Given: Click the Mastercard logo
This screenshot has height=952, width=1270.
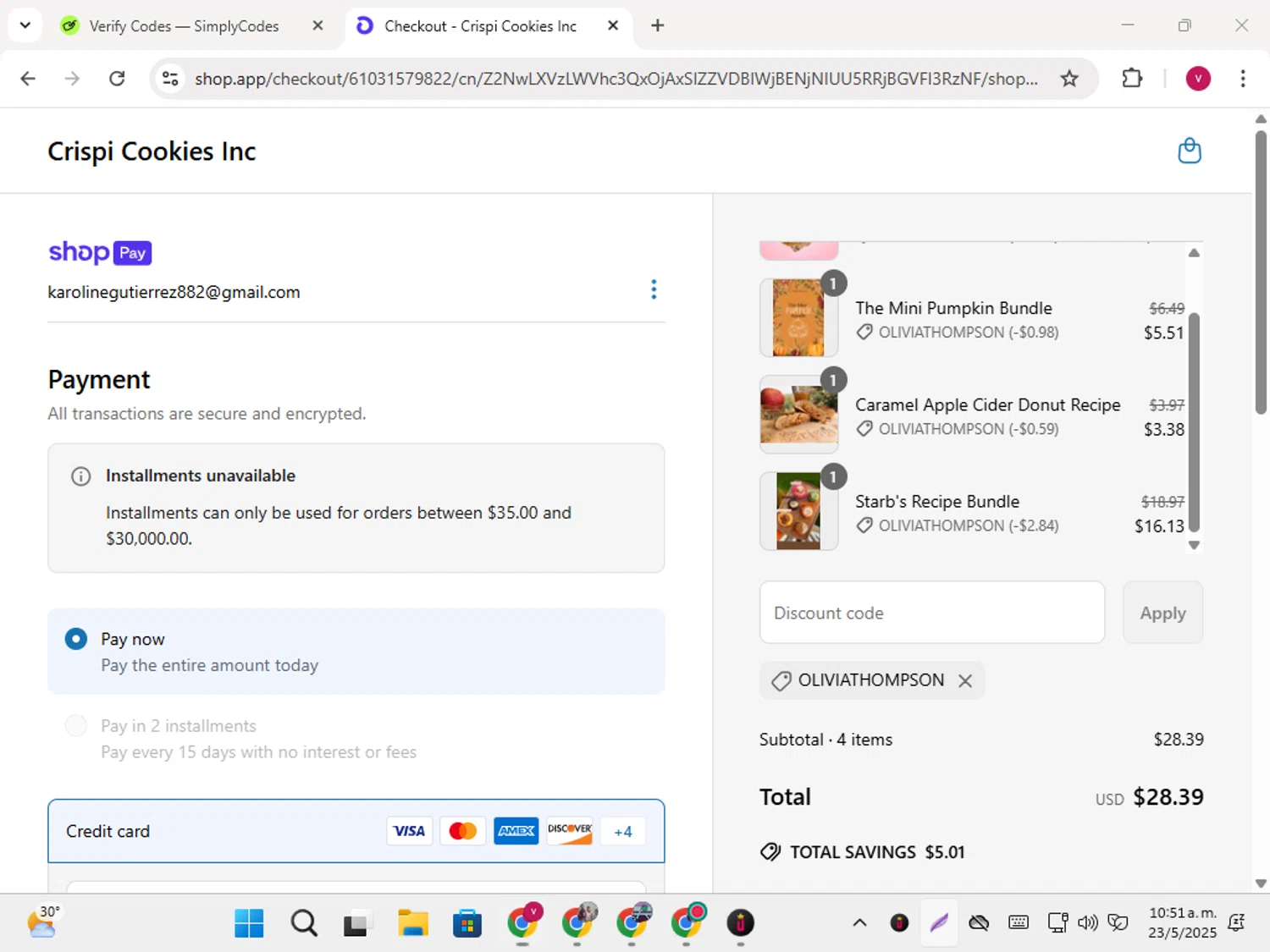Looking at the screenshot, I should click(463, 831).
